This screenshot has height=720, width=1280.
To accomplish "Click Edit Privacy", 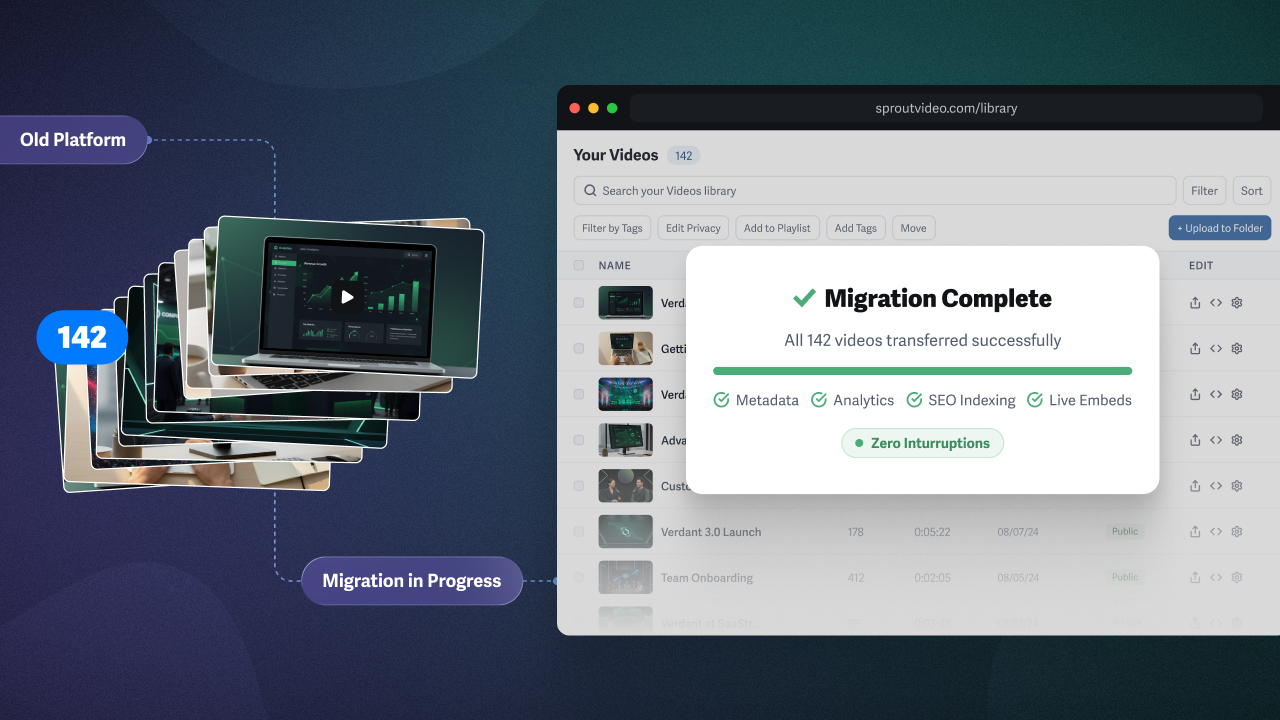I will tap(693, 228).
